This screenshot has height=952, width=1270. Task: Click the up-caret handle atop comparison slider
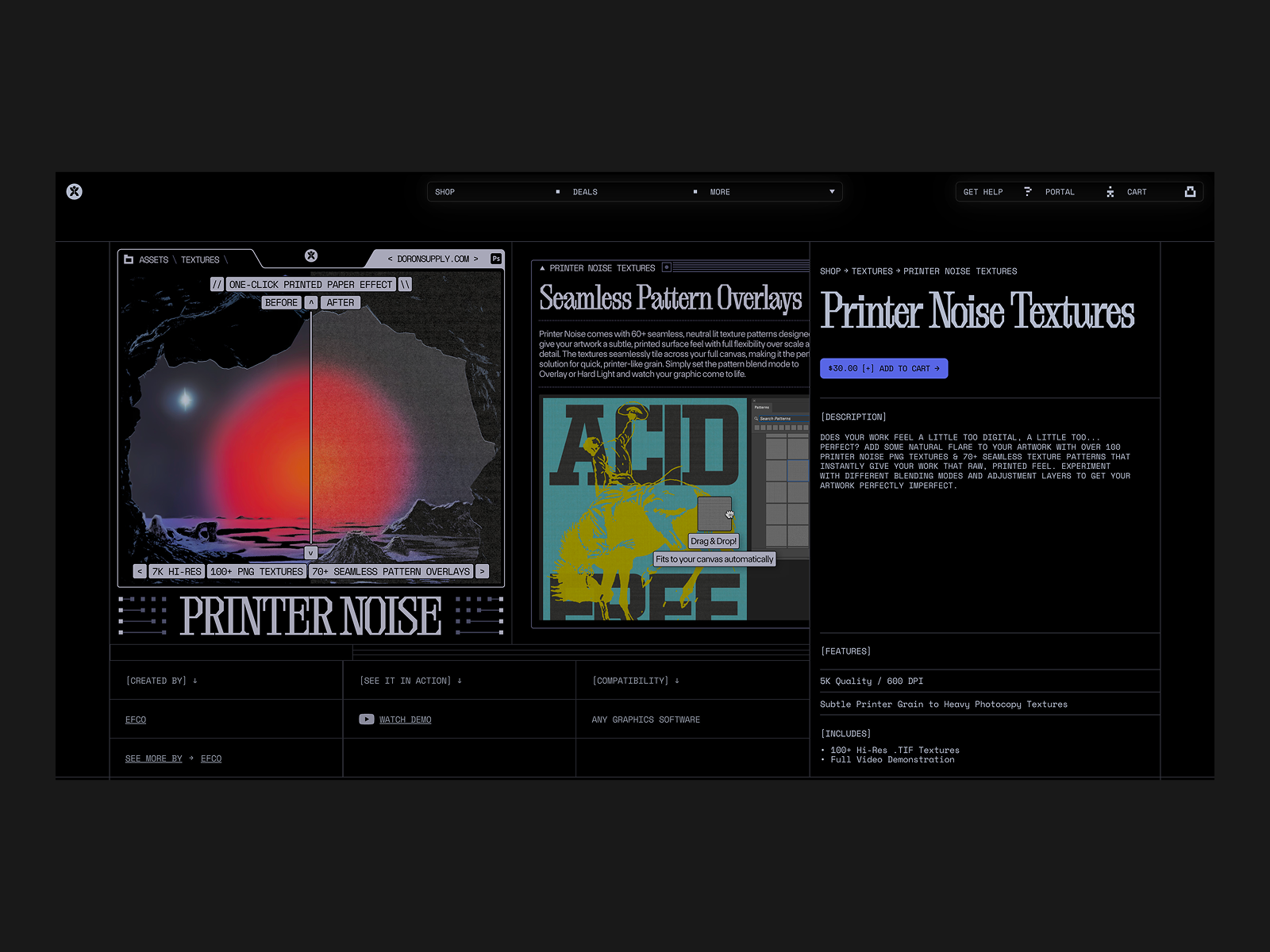click(311, 303)
